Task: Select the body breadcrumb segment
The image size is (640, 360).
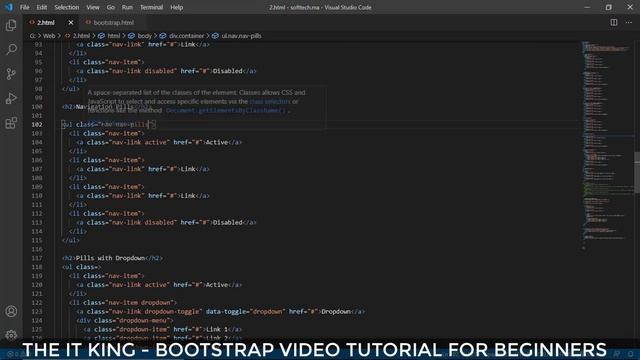Action: click(x=144, y=36)
